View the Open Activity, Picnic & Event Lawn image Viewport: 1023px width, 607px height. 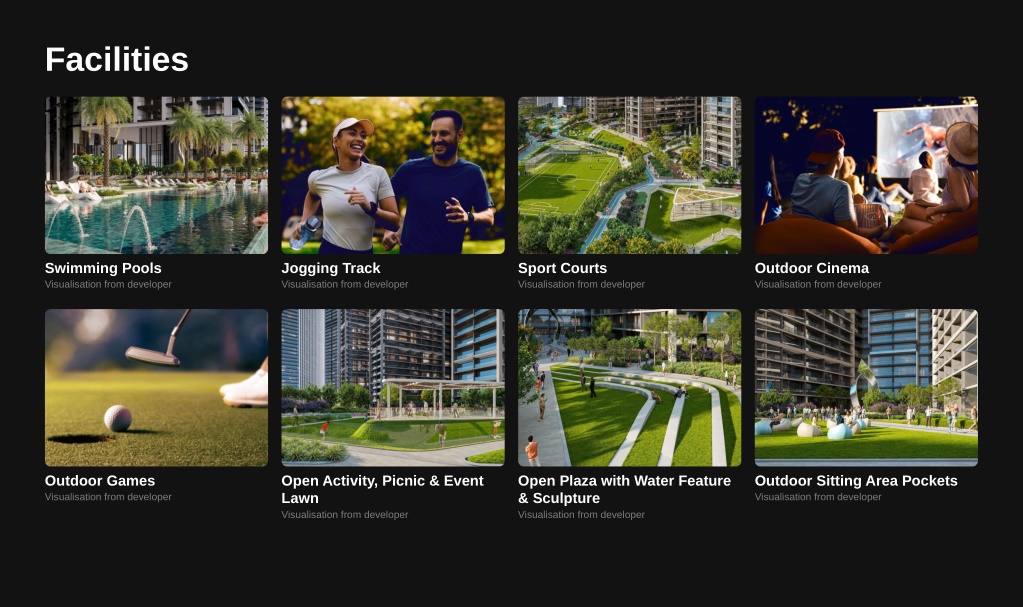393,388
